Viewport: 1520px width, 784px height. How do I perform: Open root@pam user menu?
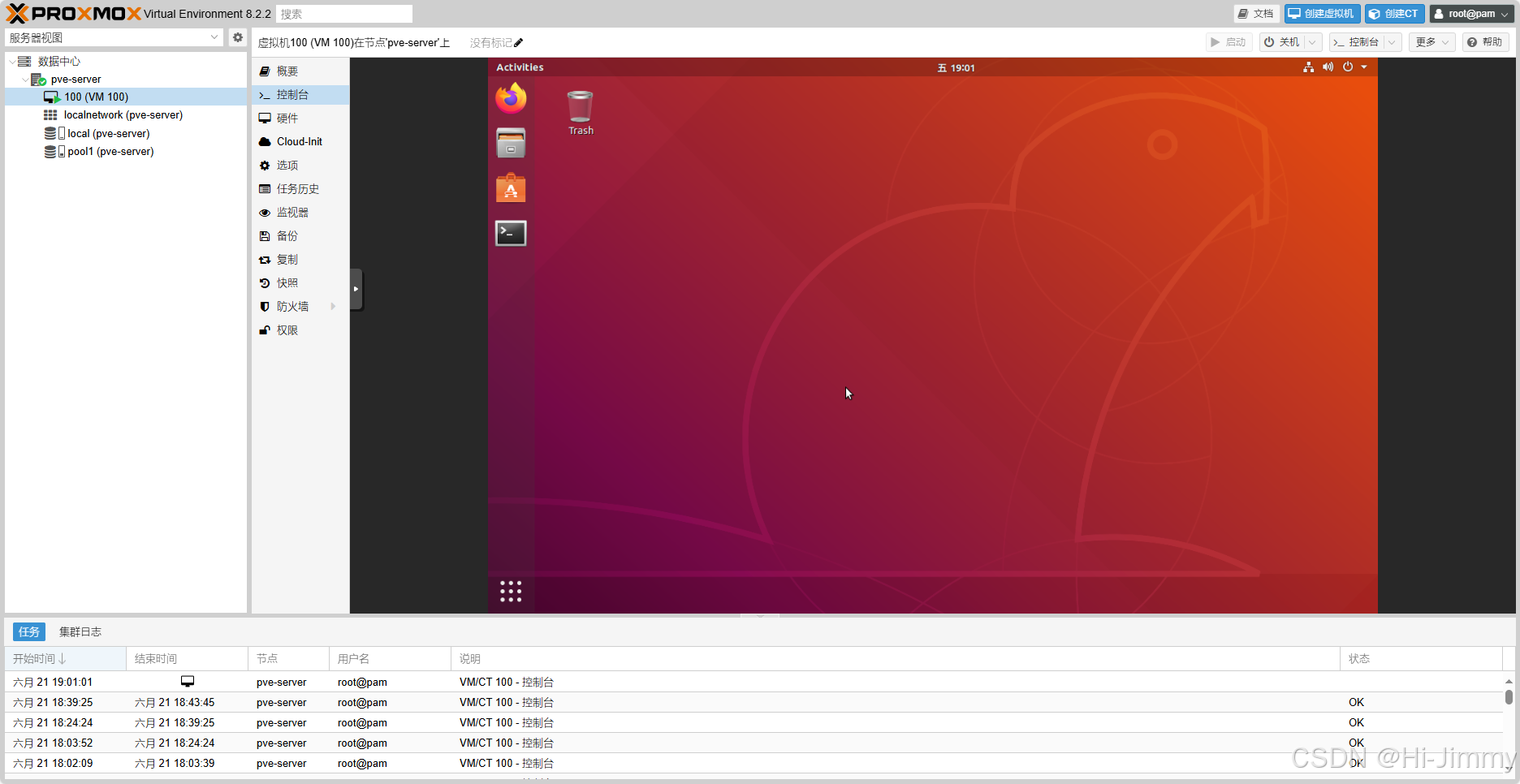click(x=1470, y=14)
